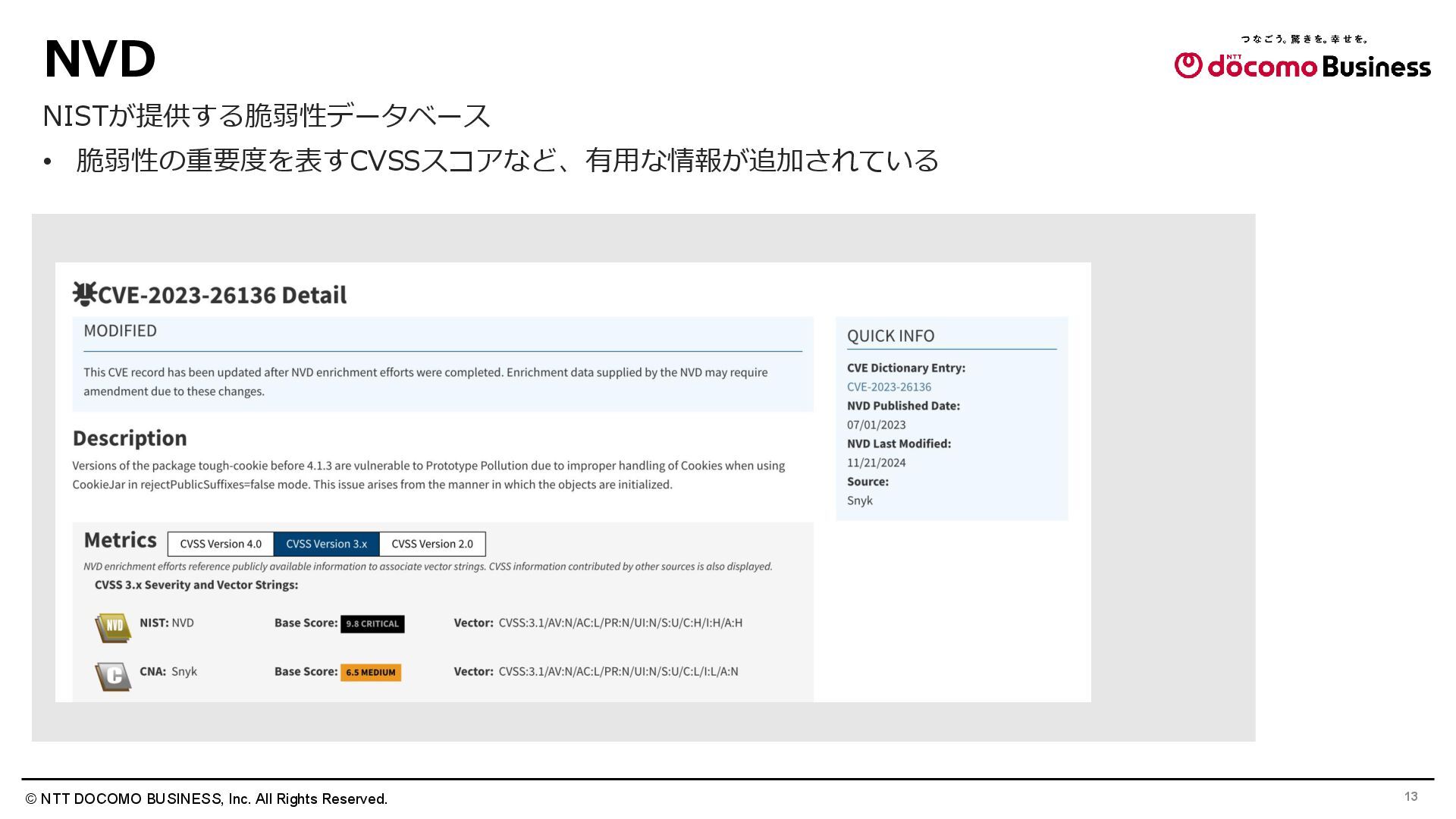Click the CVE record updated notice text
This screenshot has height=819, width=1456.
point(425,381)
